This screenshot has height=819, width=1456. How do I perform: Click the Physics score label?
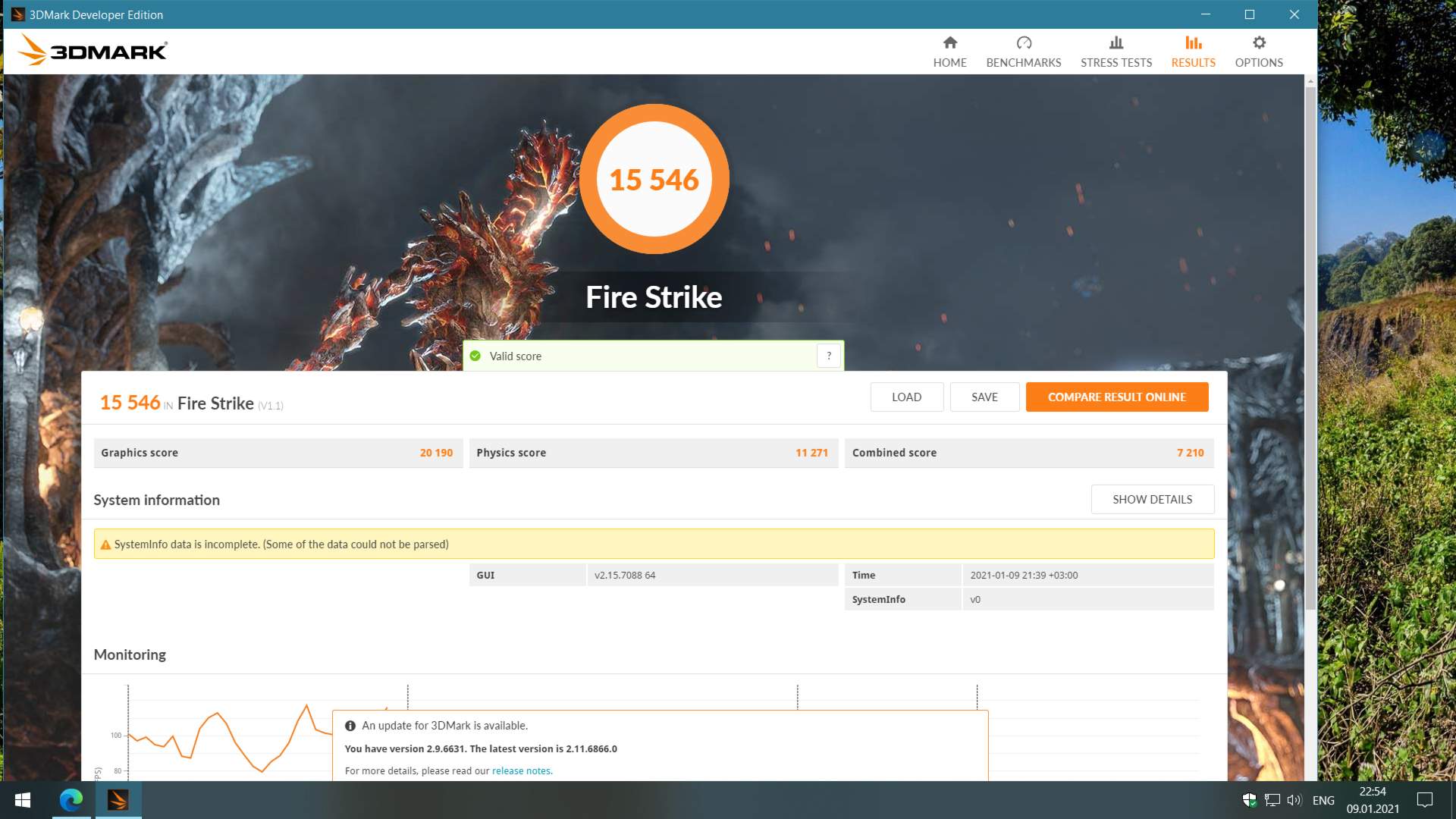click(x=511, y=453)
